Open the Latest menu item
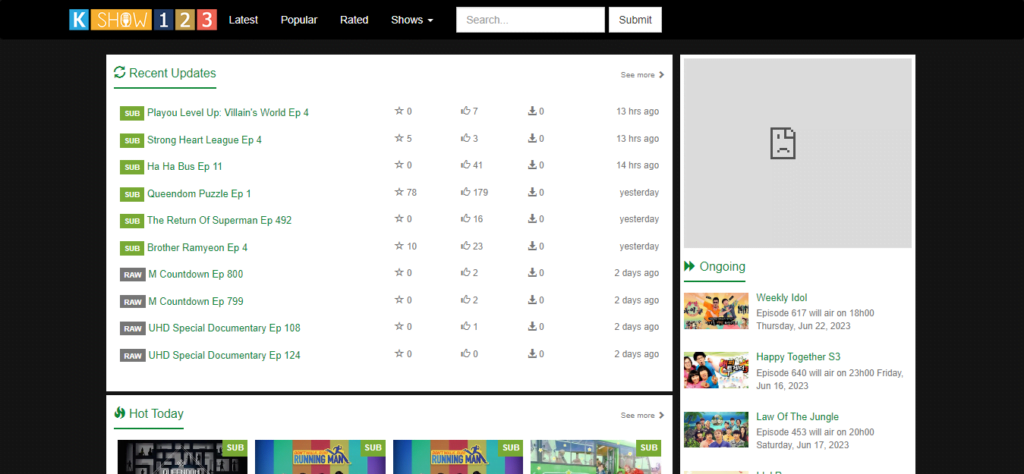Viewport: 1024px width, 474px height. tap(244, 20)
